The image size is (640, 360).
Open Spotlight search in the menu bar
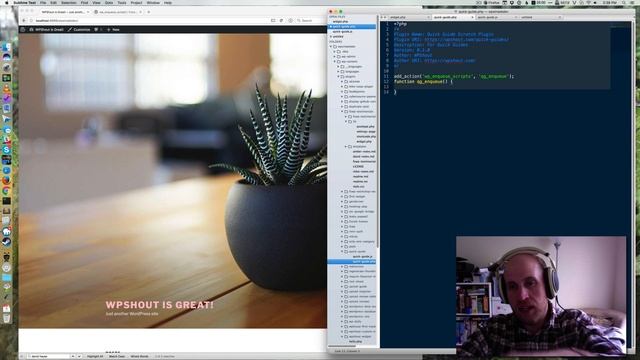[624, 2]
